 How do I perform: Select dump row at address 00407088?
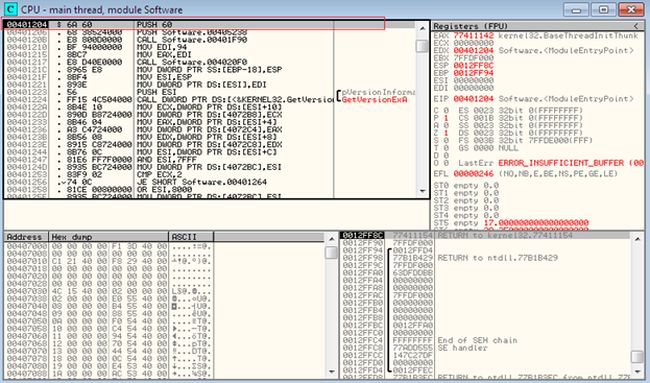coord(109,373)
